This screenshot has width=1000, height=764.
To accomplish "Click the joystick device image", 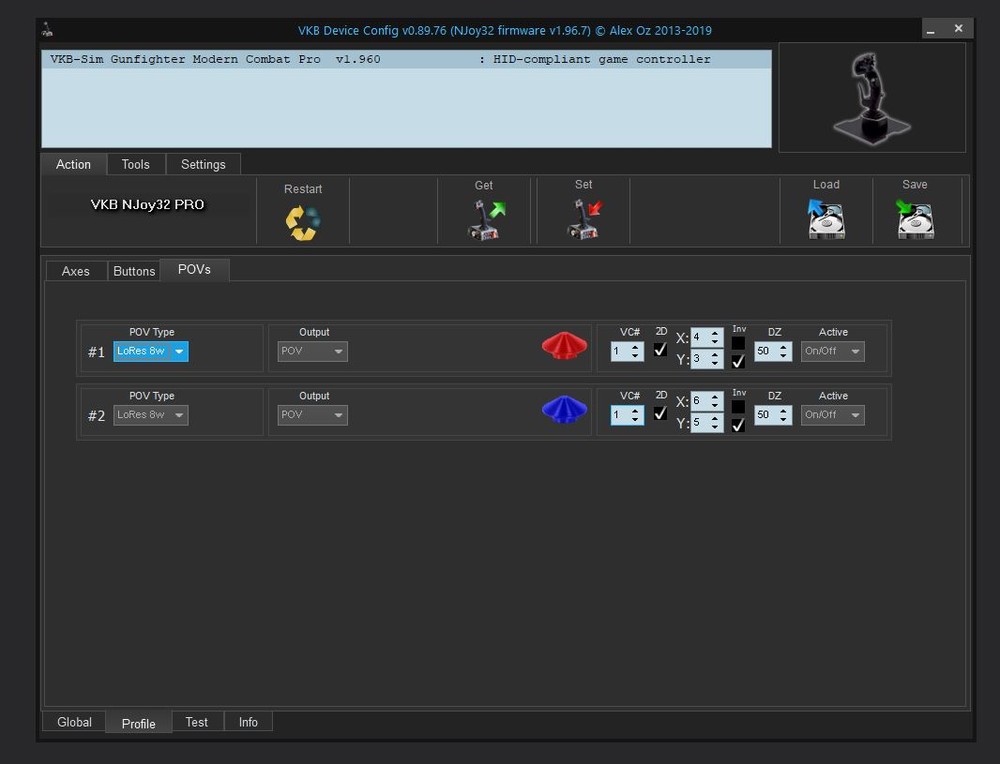I will [x=872, y=98].
